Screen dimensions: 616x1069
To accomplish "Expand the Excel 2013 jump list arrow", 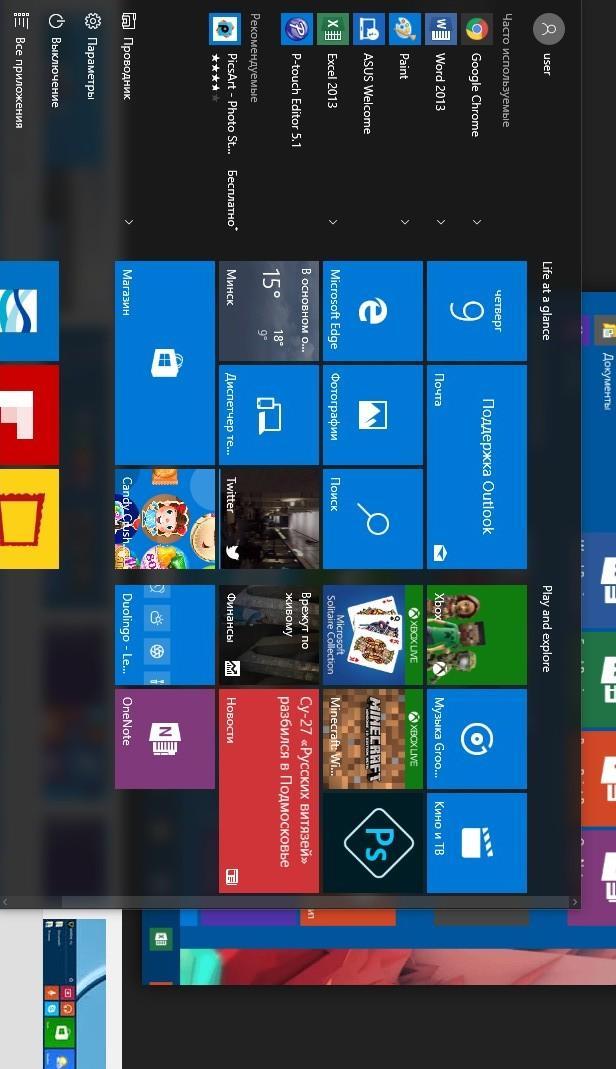I will click(333, 222).
